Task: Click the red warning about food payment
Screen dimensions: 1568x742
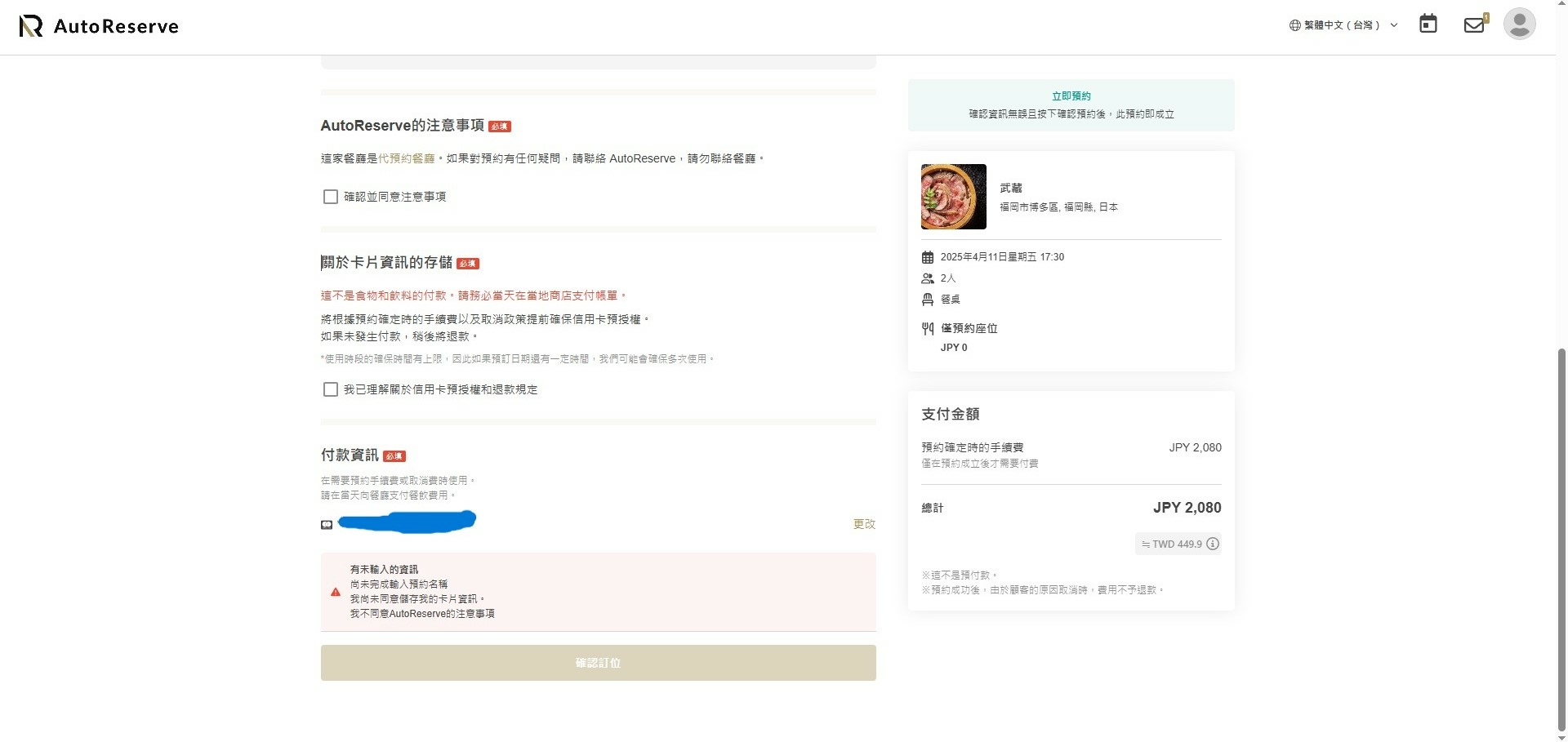Action: [x=474, y=295]
